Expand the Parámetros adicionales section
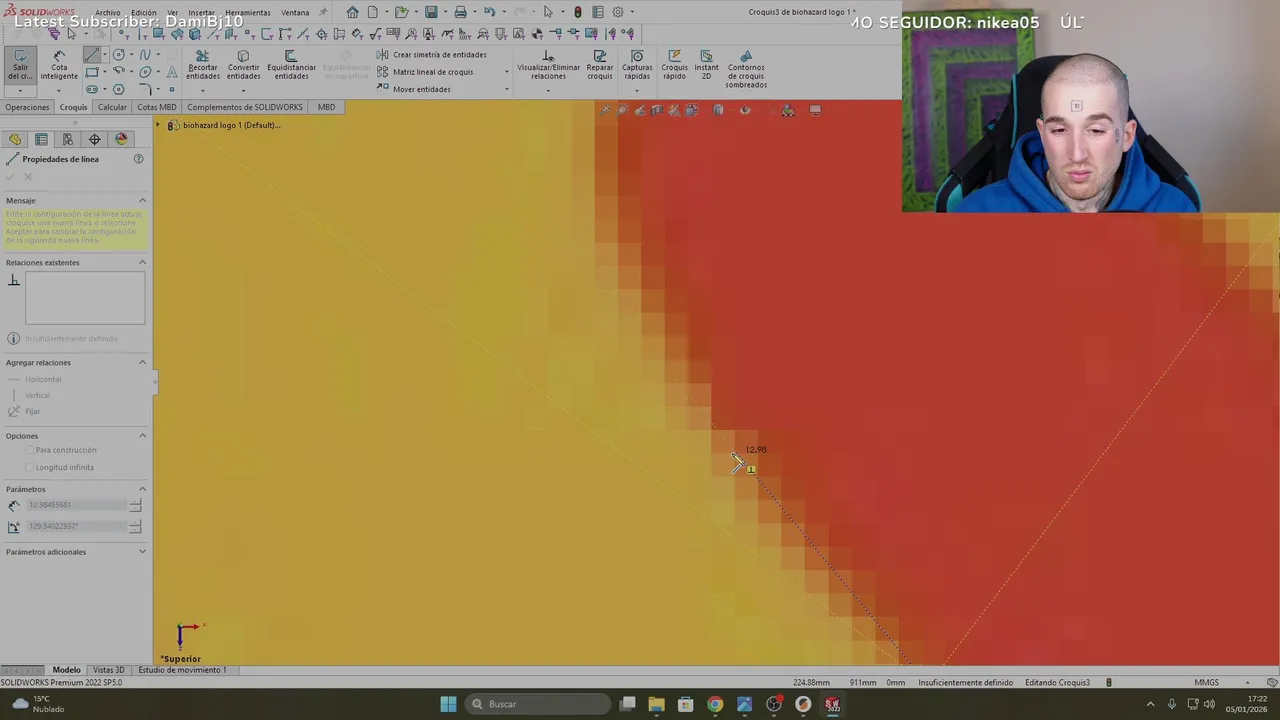 pos(142,551)
